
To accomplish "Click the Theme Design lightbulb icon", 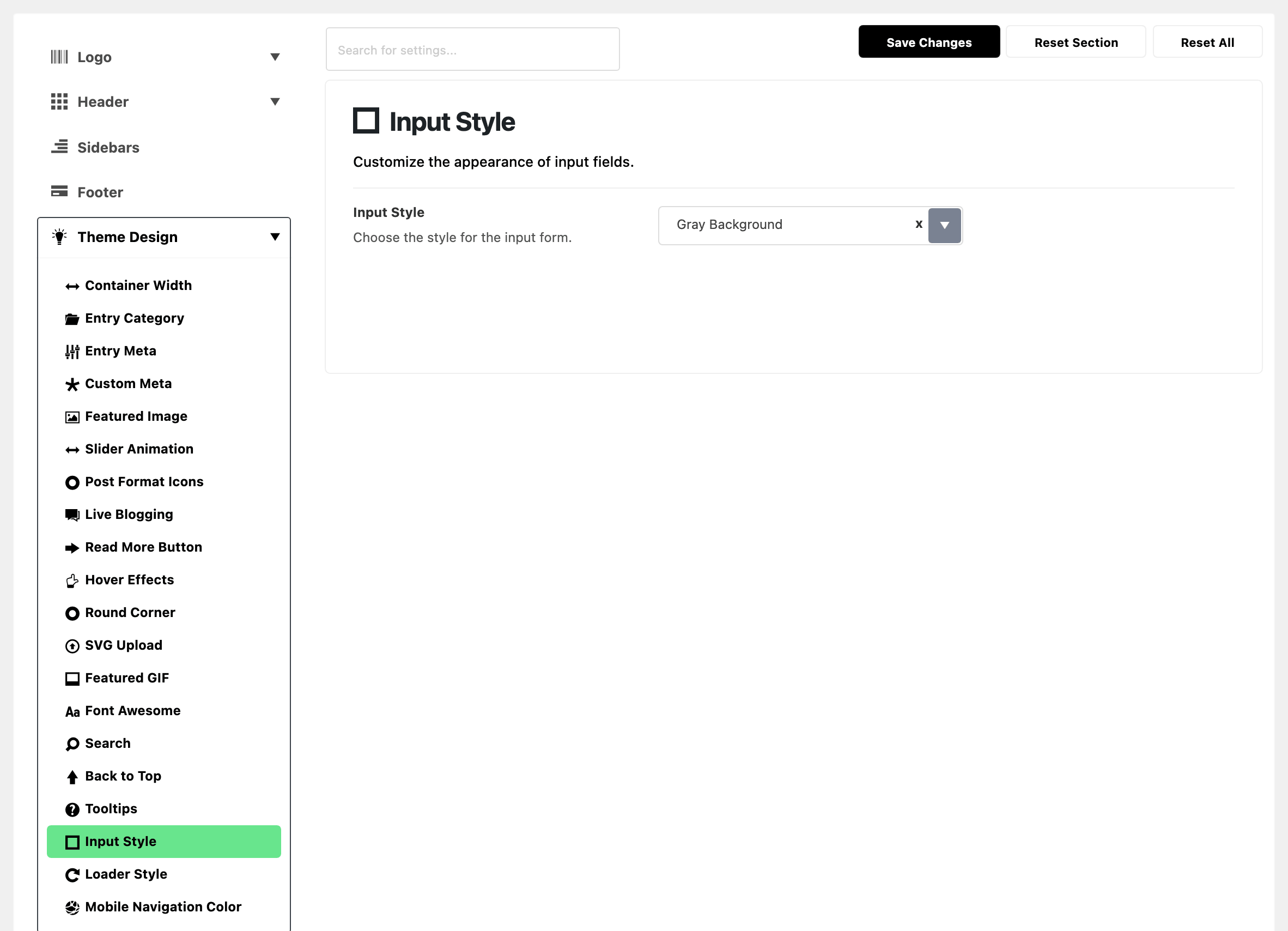I will click(x=59, y=237).
